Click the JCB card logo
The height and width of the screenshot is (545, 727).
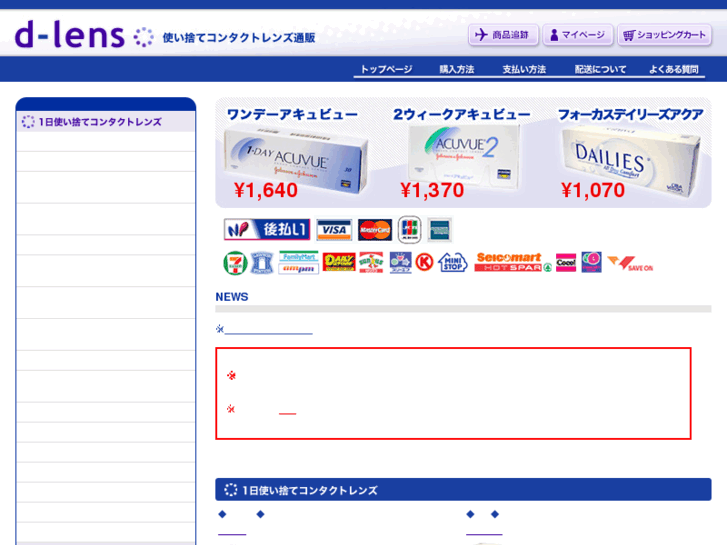coord(409,229)
